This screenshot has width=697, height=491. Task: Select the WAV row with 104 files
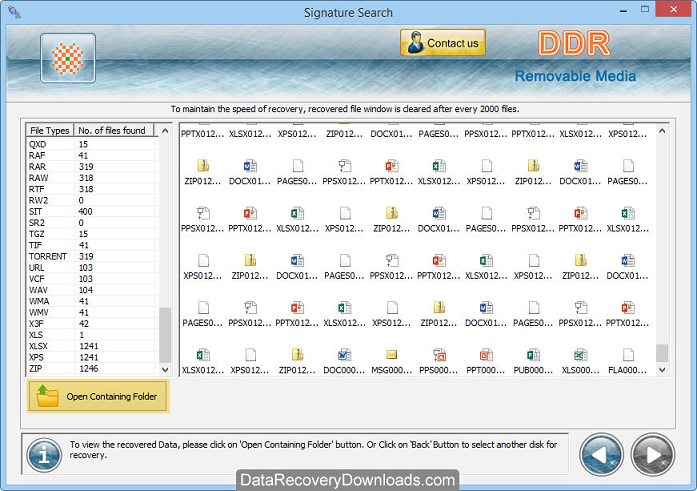tap(91, 290)
